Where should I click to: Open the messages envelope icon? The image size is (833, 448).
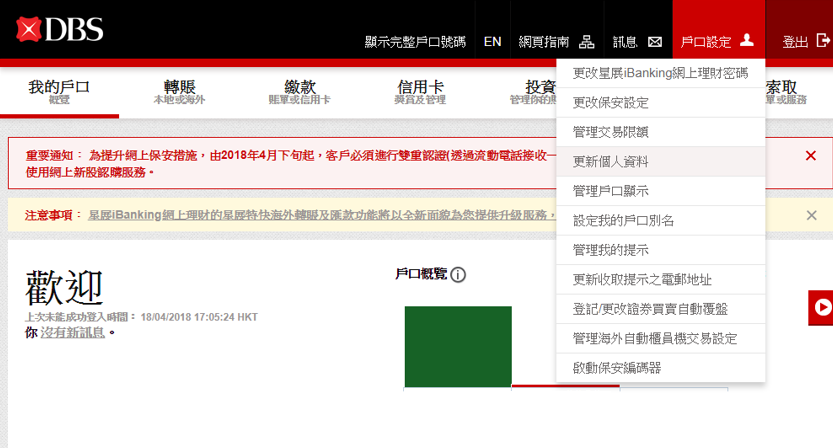tap(655, 42)
